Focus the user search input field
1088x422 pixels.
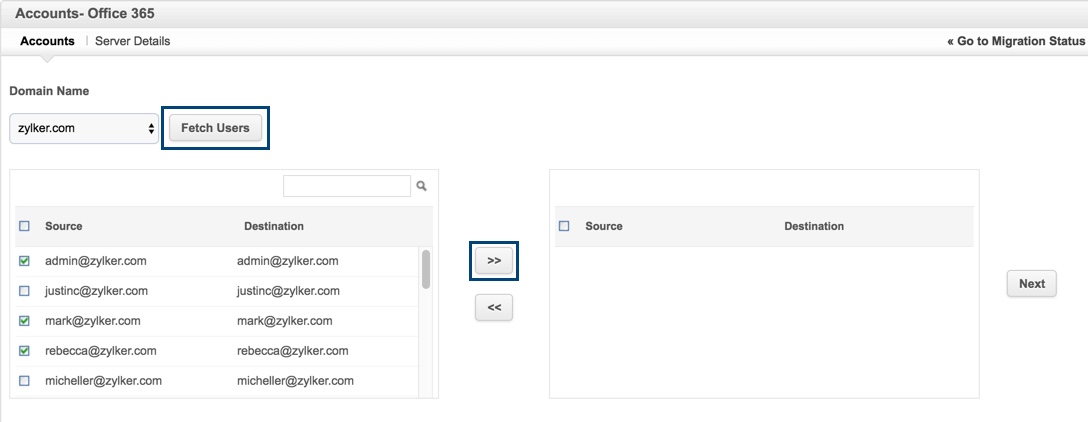point(347,186)
